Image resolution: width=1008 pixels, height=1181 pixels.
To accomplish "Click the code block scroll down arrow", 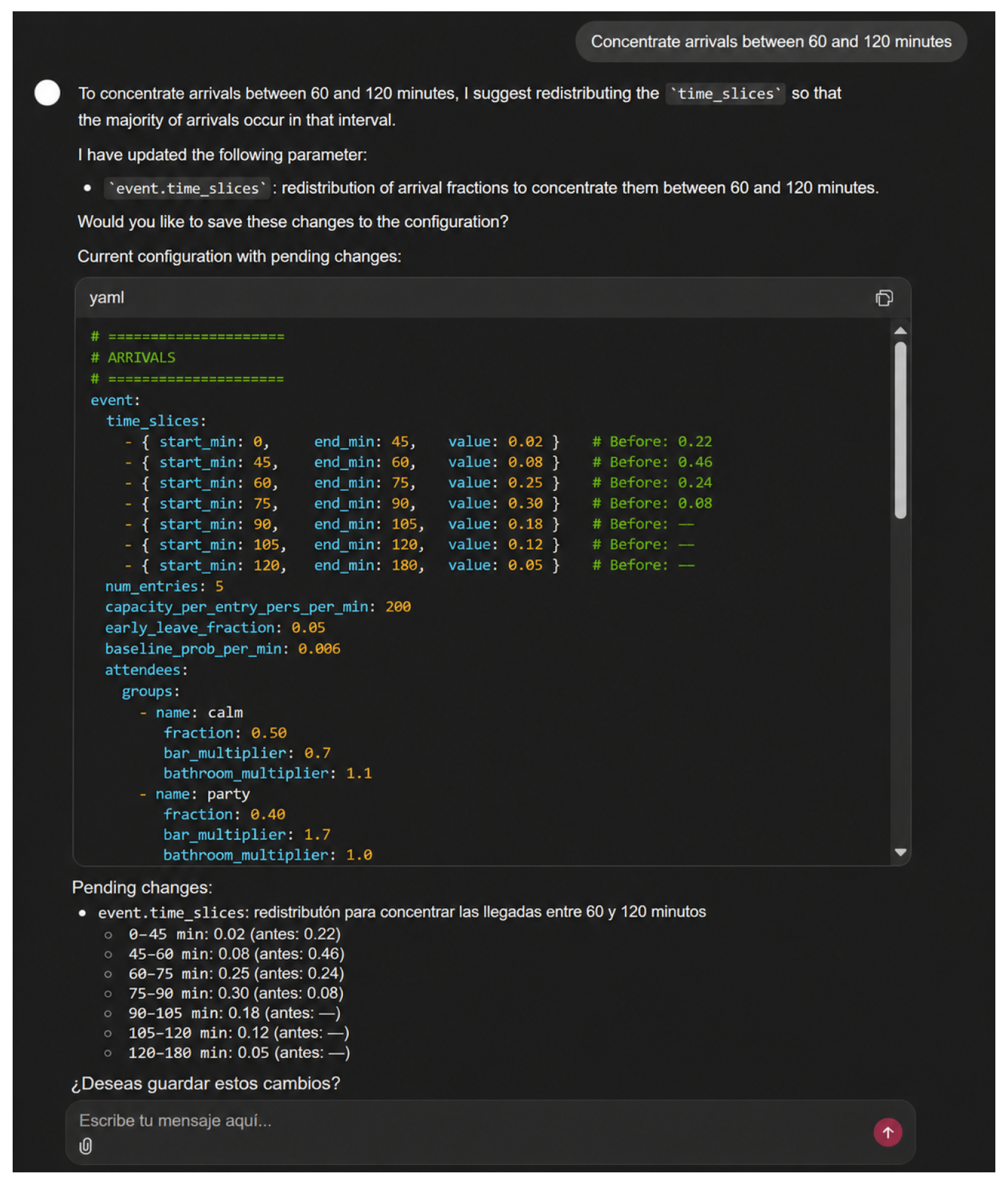I will point(900,852).
